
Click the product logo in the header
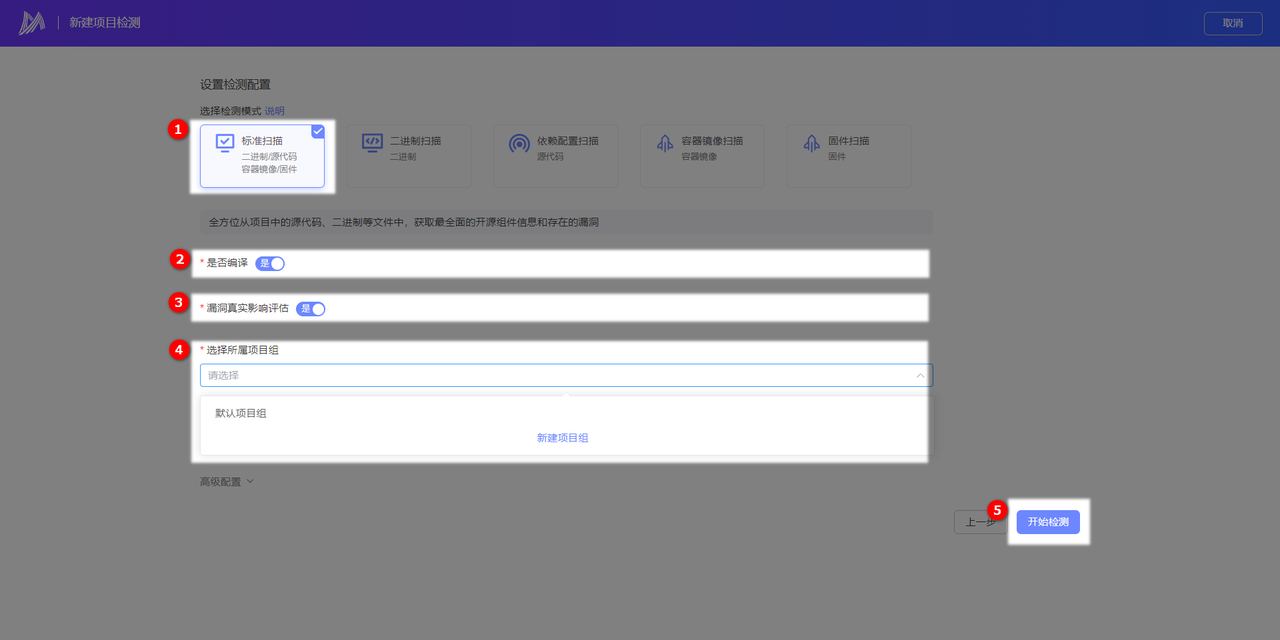coord(33,22)
